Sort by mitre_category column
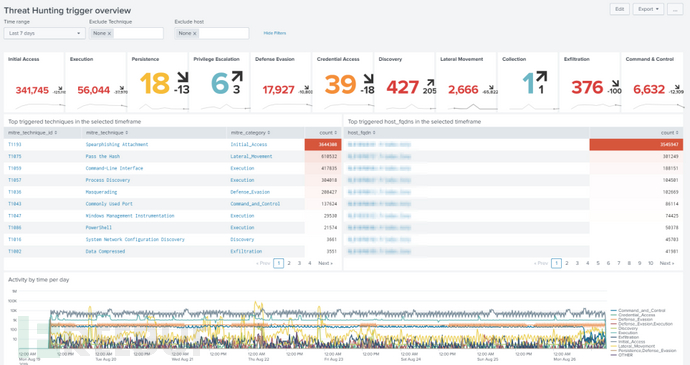The width and height of the screenshot is (690, 365). coord(250,133)
